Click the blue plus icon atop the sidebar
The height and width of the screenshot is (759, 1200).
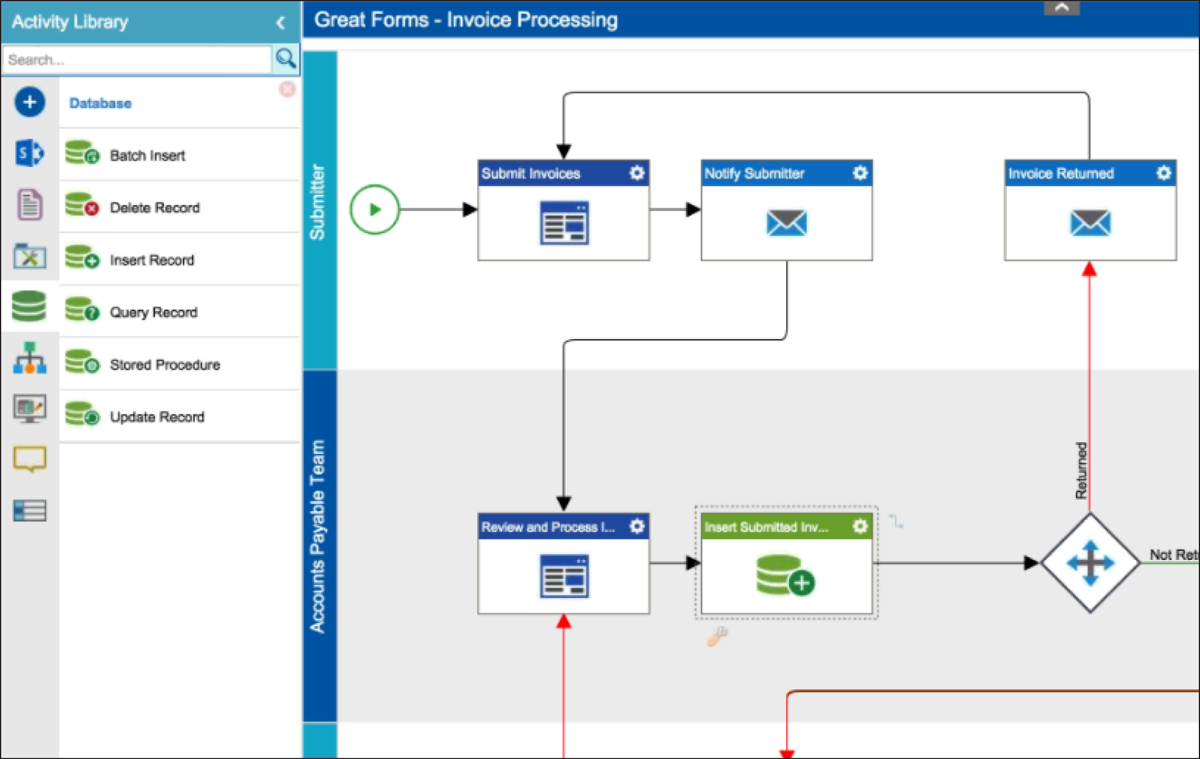(x=29, y=101)
